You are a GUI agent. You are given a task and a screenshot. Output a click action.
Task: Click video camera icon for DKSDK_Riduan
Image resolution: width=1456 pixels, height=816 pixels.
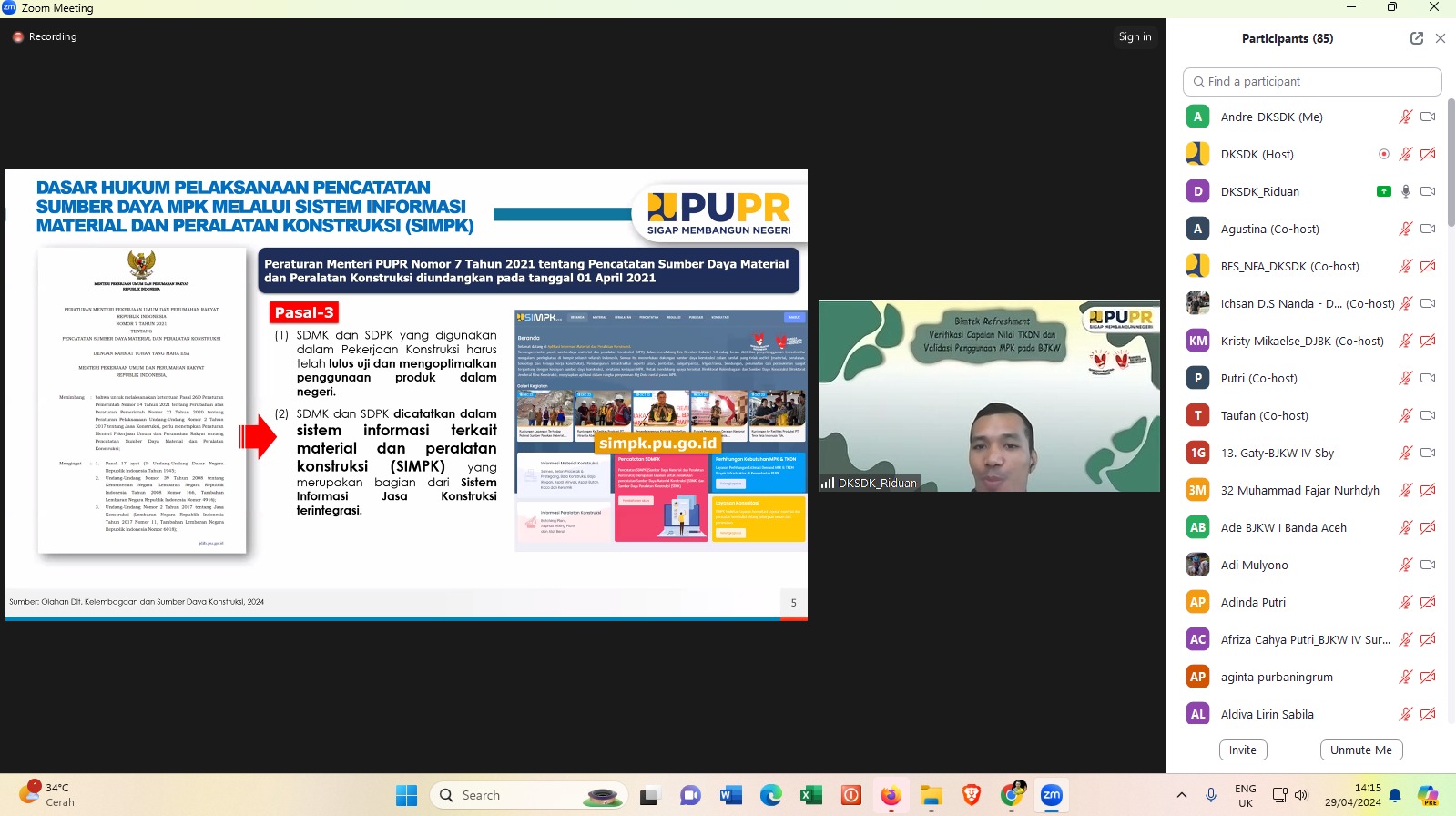(1428, 191)
